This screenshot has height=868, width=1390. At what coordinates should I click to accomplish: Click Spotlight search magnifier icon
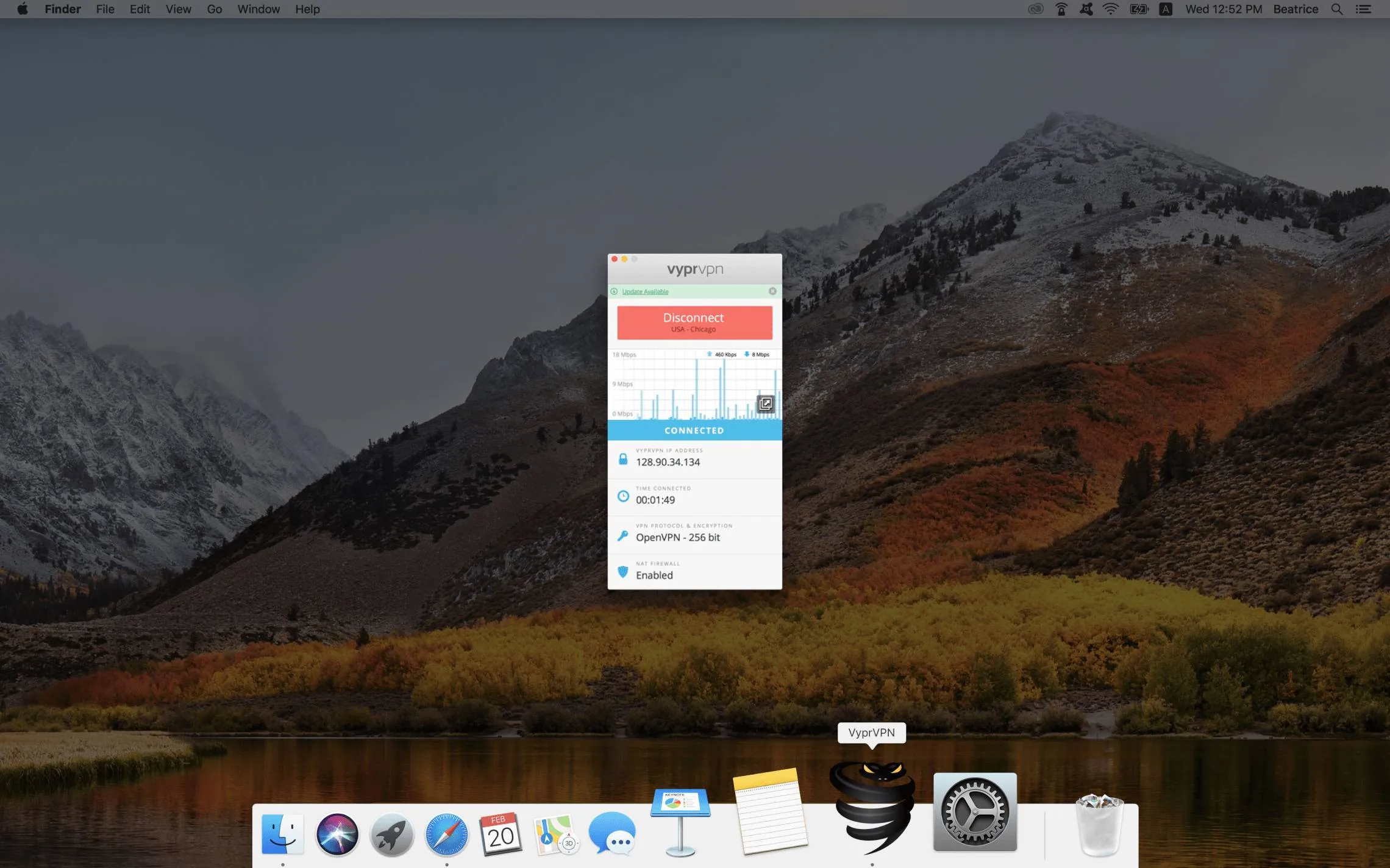point(1337,9)
